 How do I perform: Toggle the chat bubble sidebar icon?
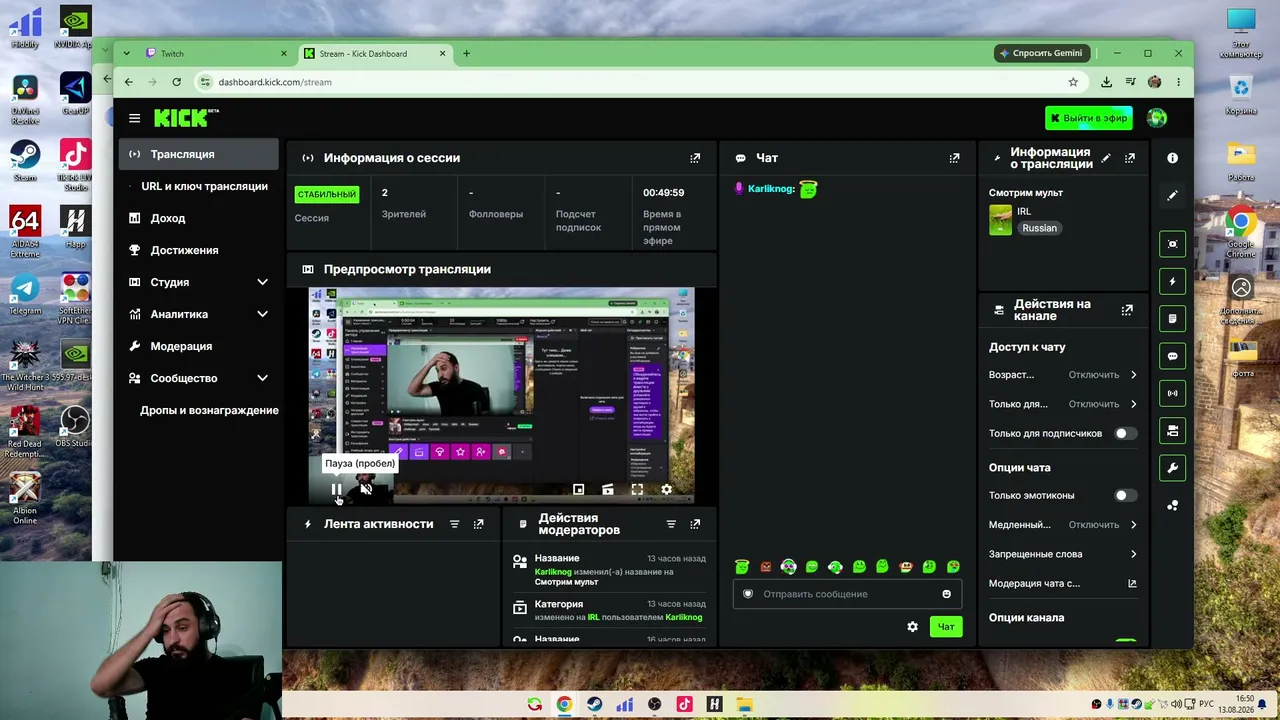click(x=1172, y=356)
